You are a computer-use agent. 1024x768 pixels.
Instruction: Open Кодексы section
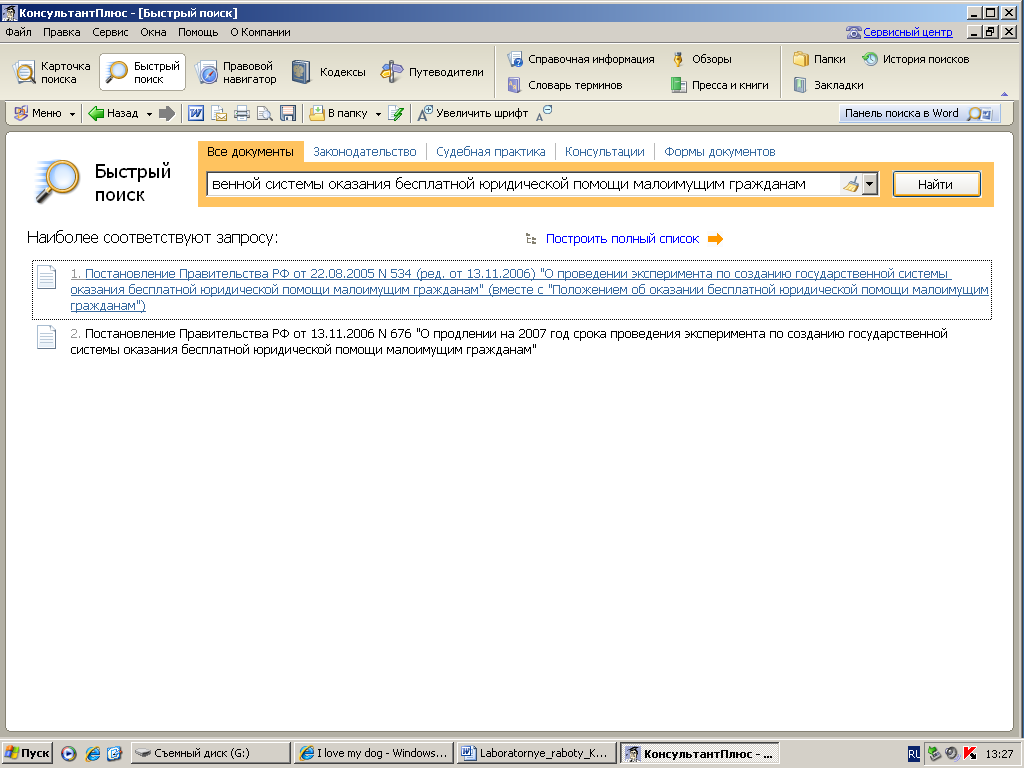pos(328,72)
